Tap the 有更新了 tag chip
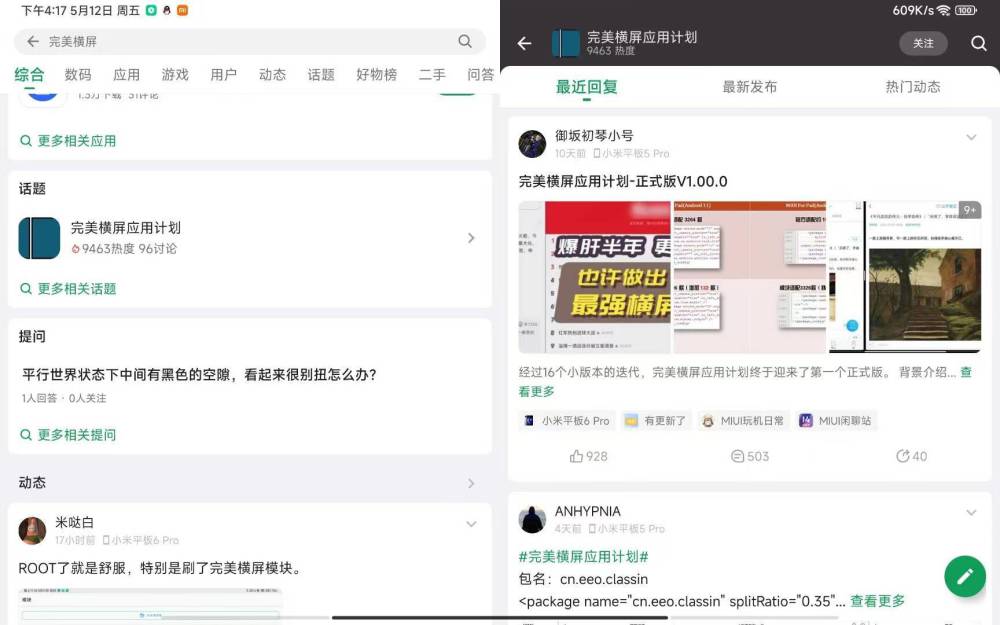The width and height of the screenshot is (1000, 625). [656, 421]
